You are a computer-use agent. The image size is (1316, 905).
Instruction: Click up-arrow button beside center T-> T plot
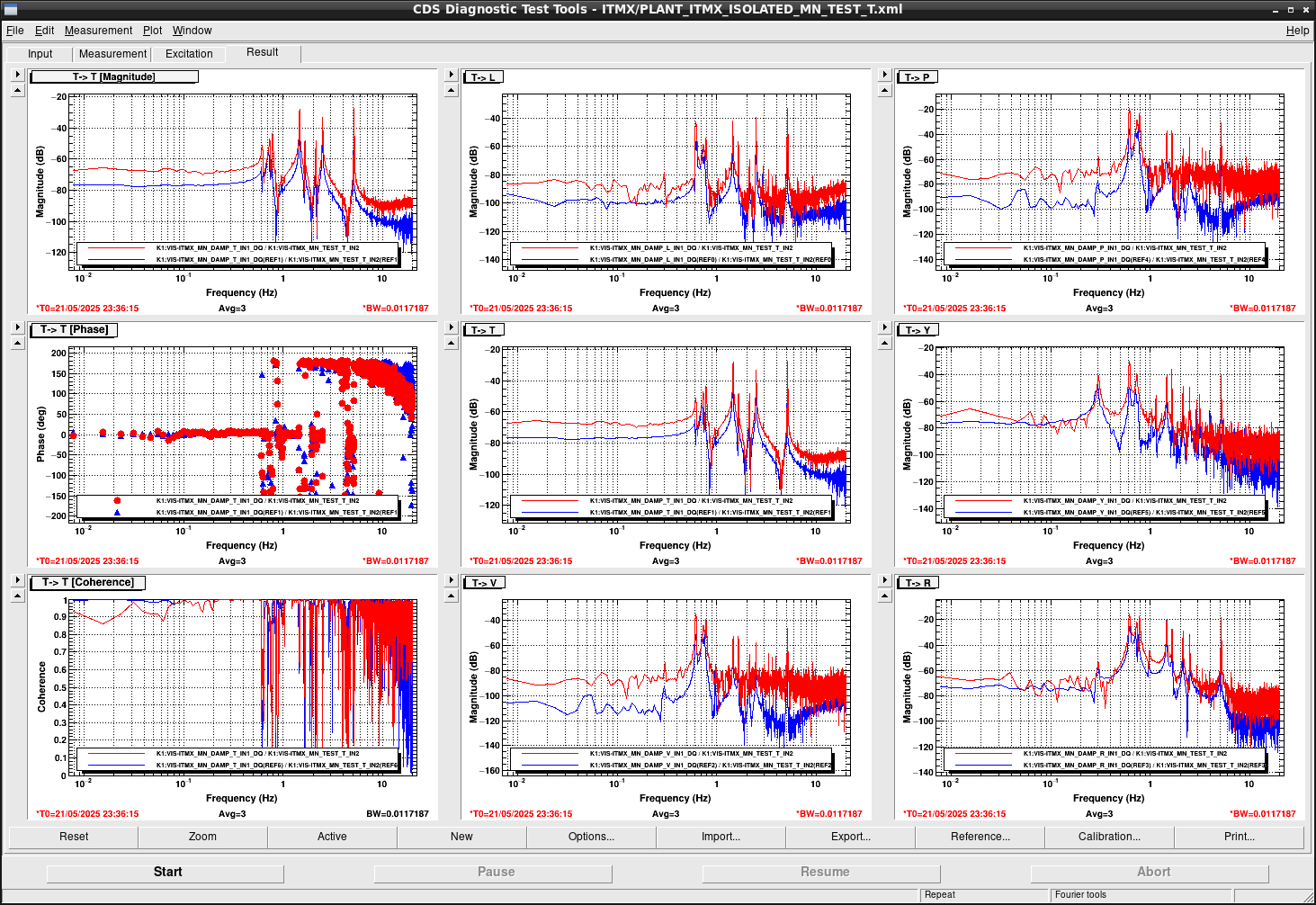point(451,343)
